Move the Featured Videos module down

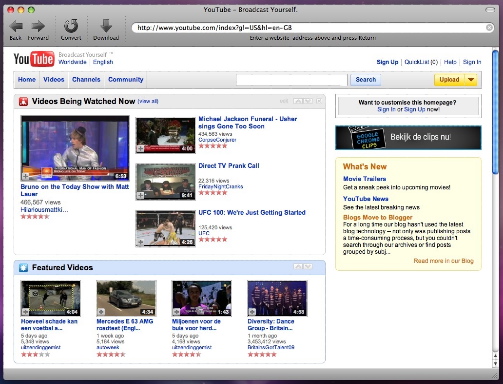(308, 266)
